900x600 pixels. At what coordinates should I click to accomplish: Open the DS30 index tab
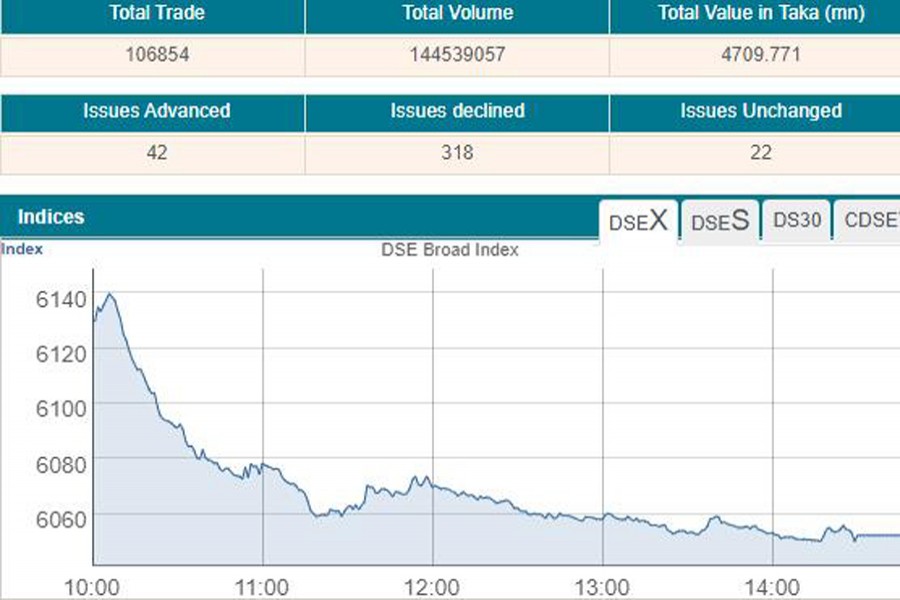[x=795, y=221]
